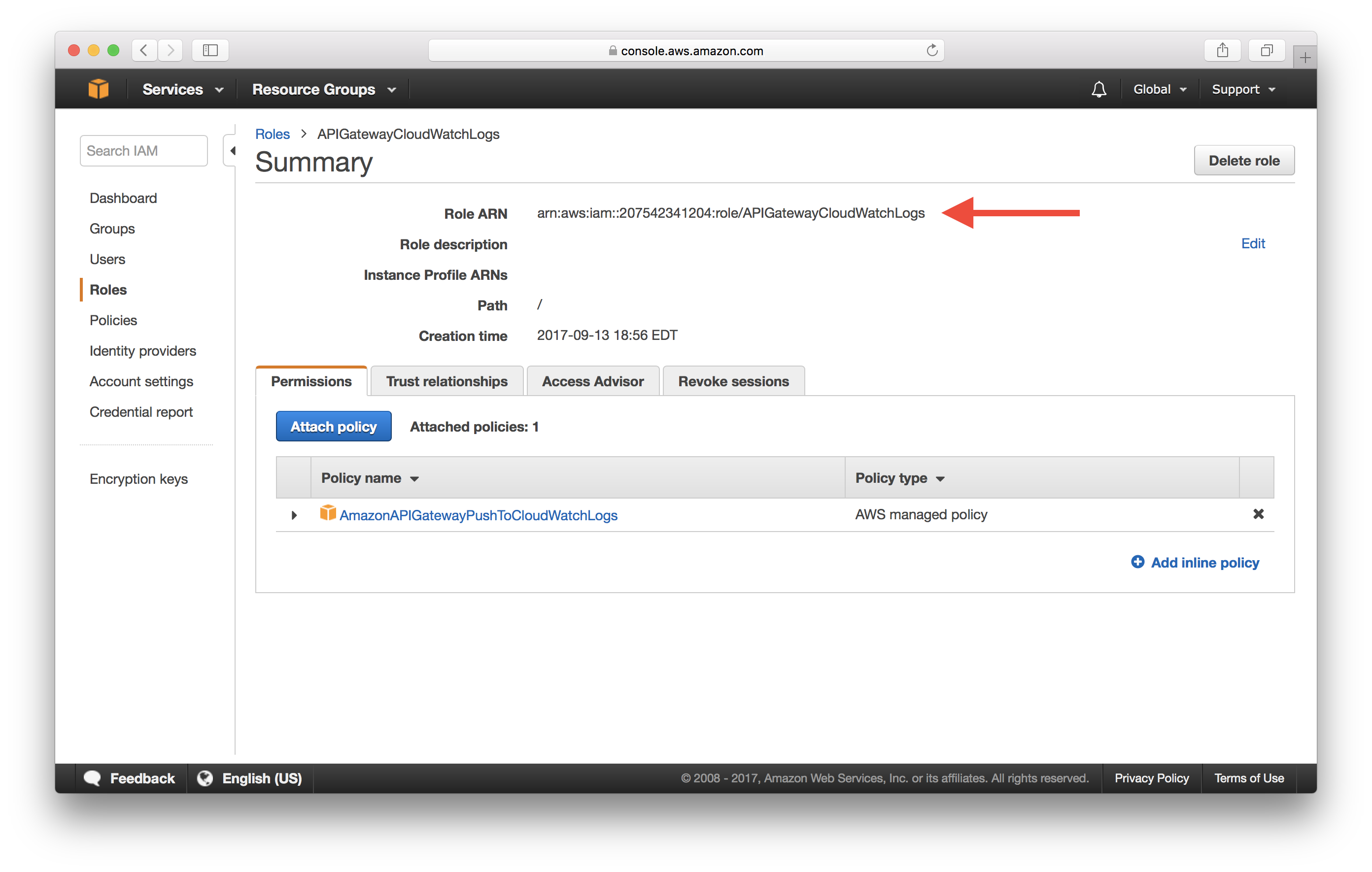Expand the AmazonAPIGatewayPushToCloudWatchLogs policy
This screenshot has width=1372, height=872.
pos(294,515)
